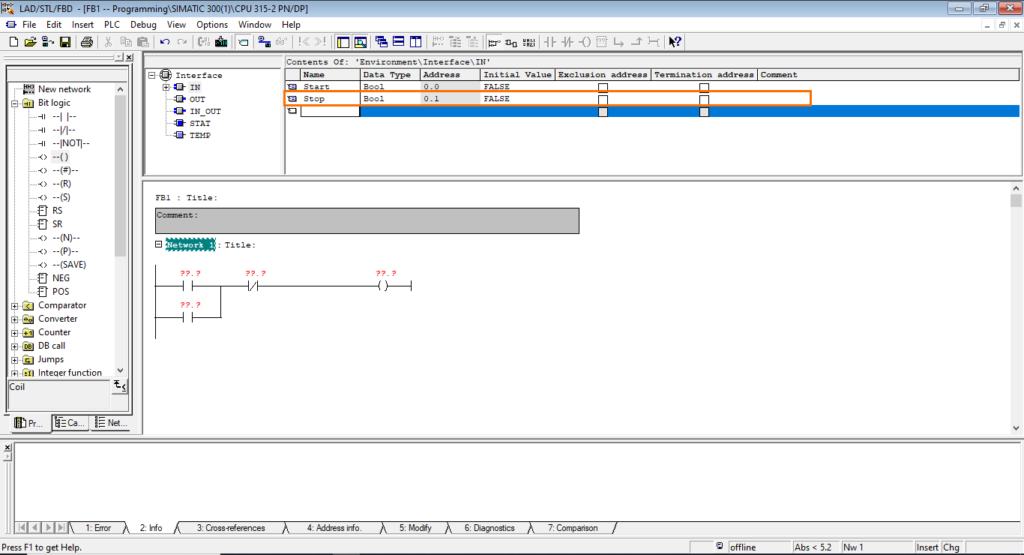Print the block with the printer icon
The image size is (1024, 555).
(x=86, y=42)
